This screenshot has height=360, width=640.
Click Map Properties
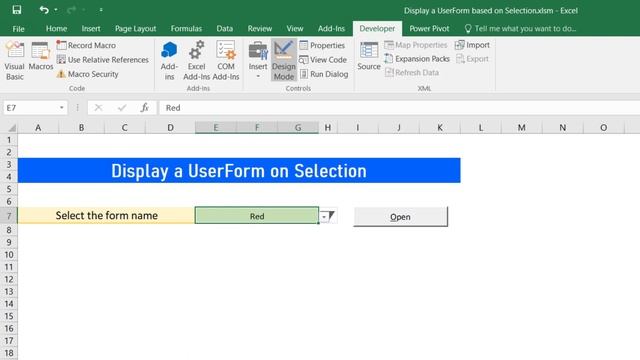click(416, 45)
